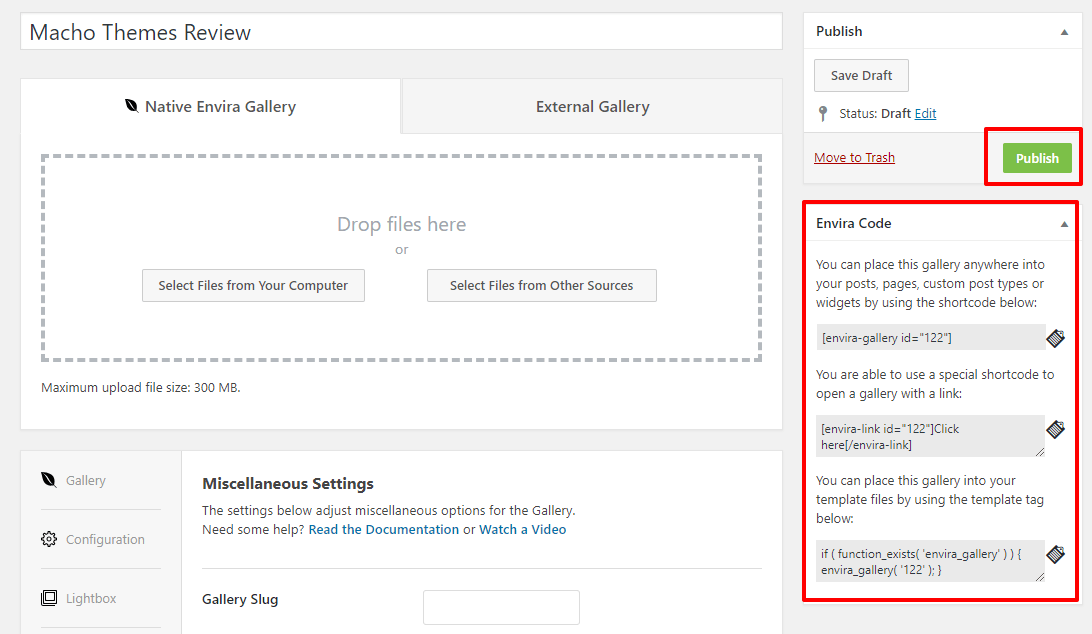
Task: Switch to the Native Envira Gallery tab
Action: [210, 106]
